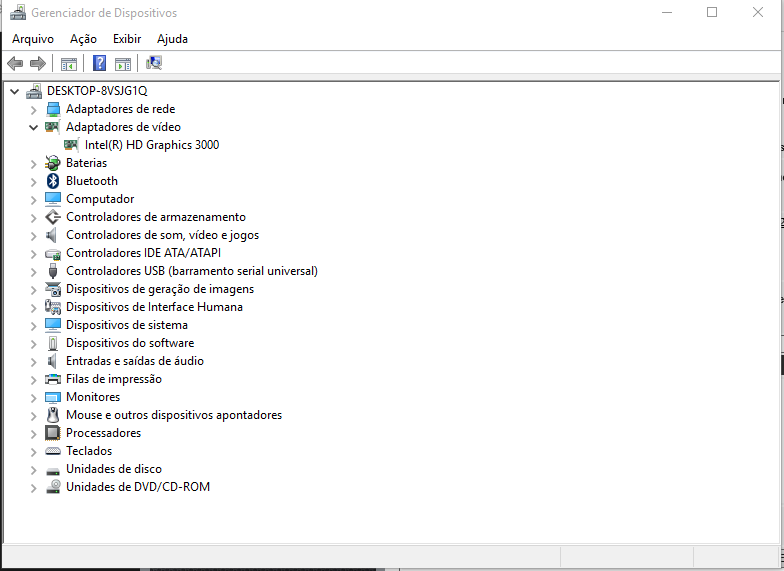Click the Unidades de DVD/CD-ROM disc icon
784x571 pixels.
pos(53,487)
